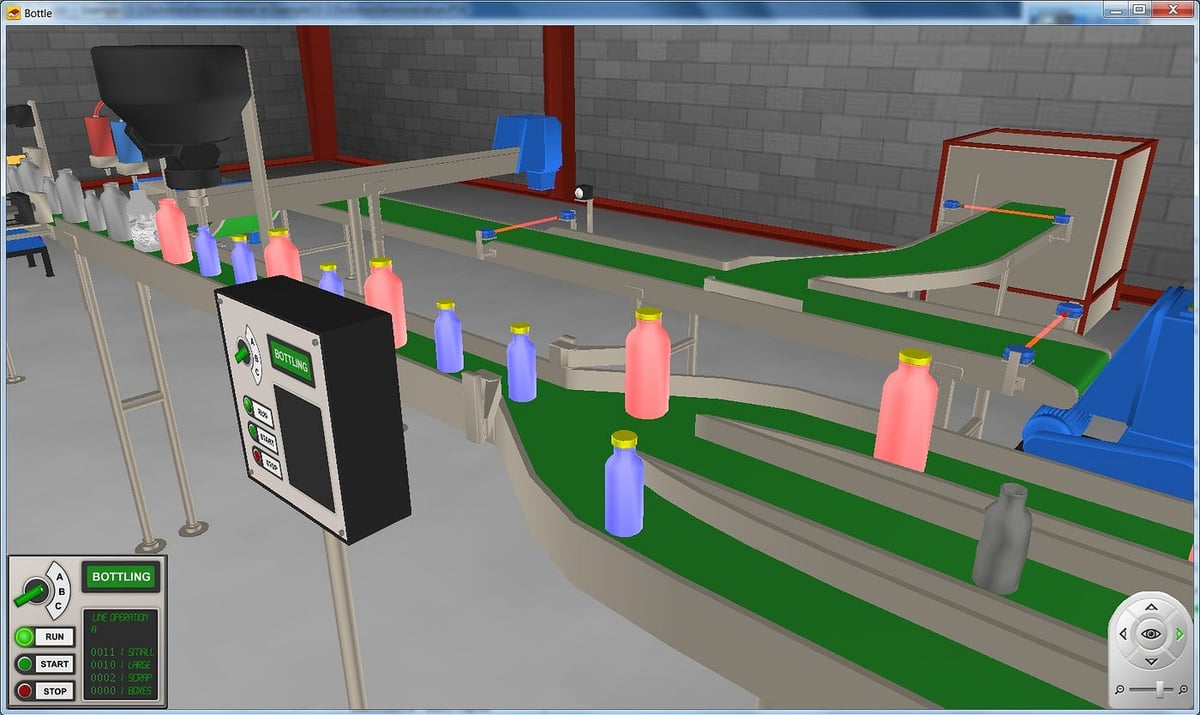Pan camera up with the up arrow

click(1151, 607)
